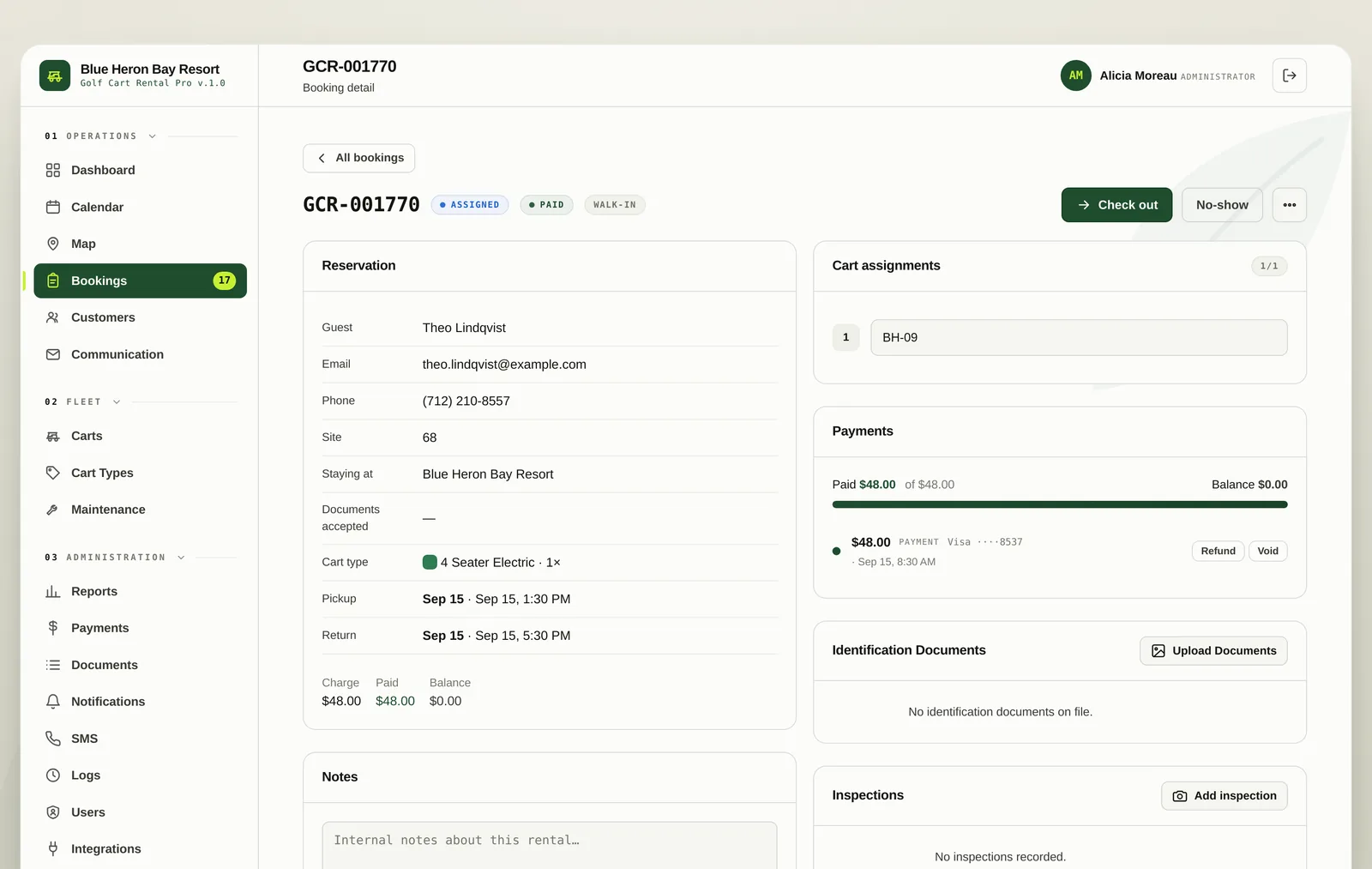Click the Notifications bell icon
1372x869 pixels.
pos(53,702)
